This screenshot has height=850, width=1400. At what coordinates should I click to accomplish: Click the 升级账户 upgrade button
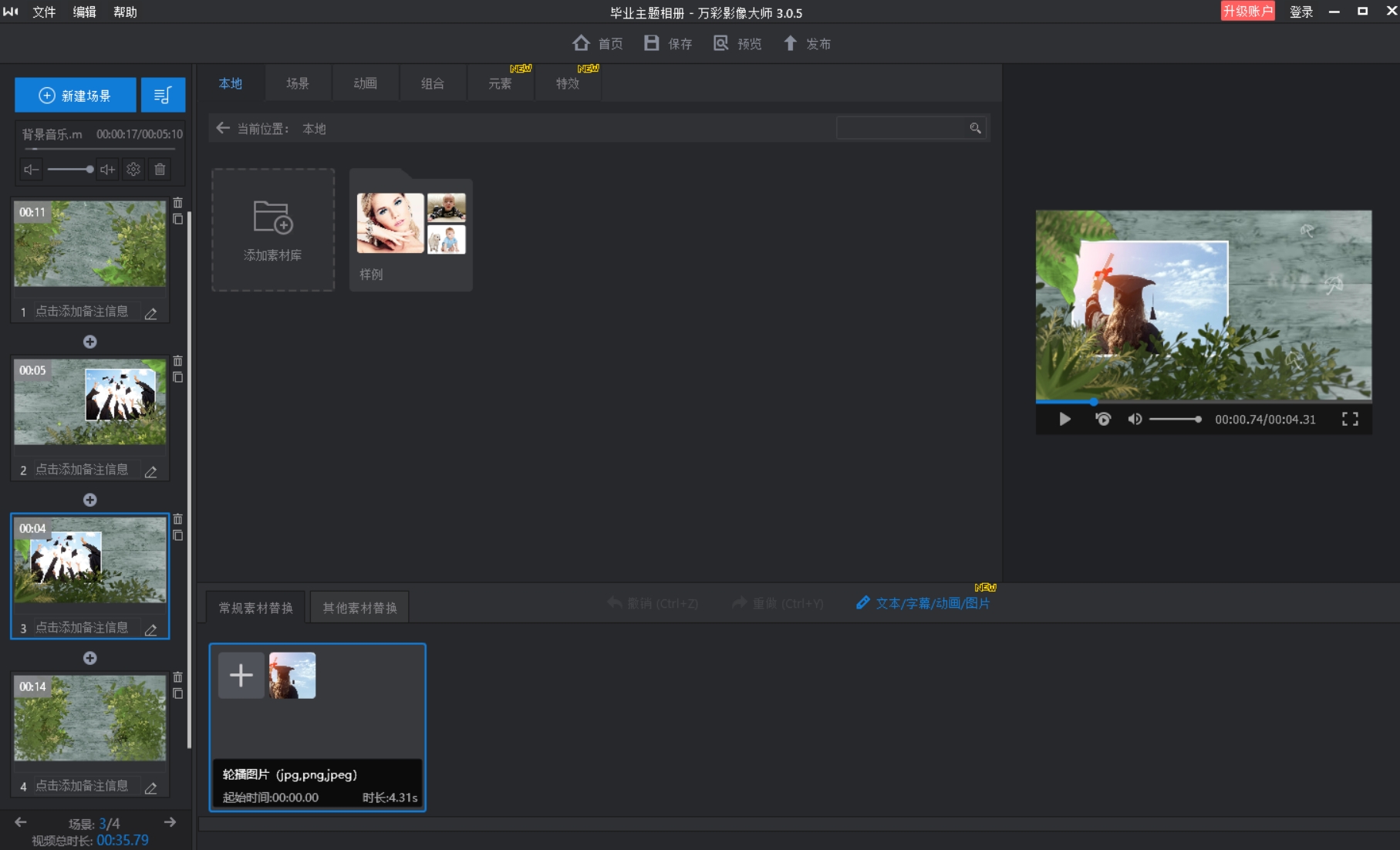click(1247, 12)
